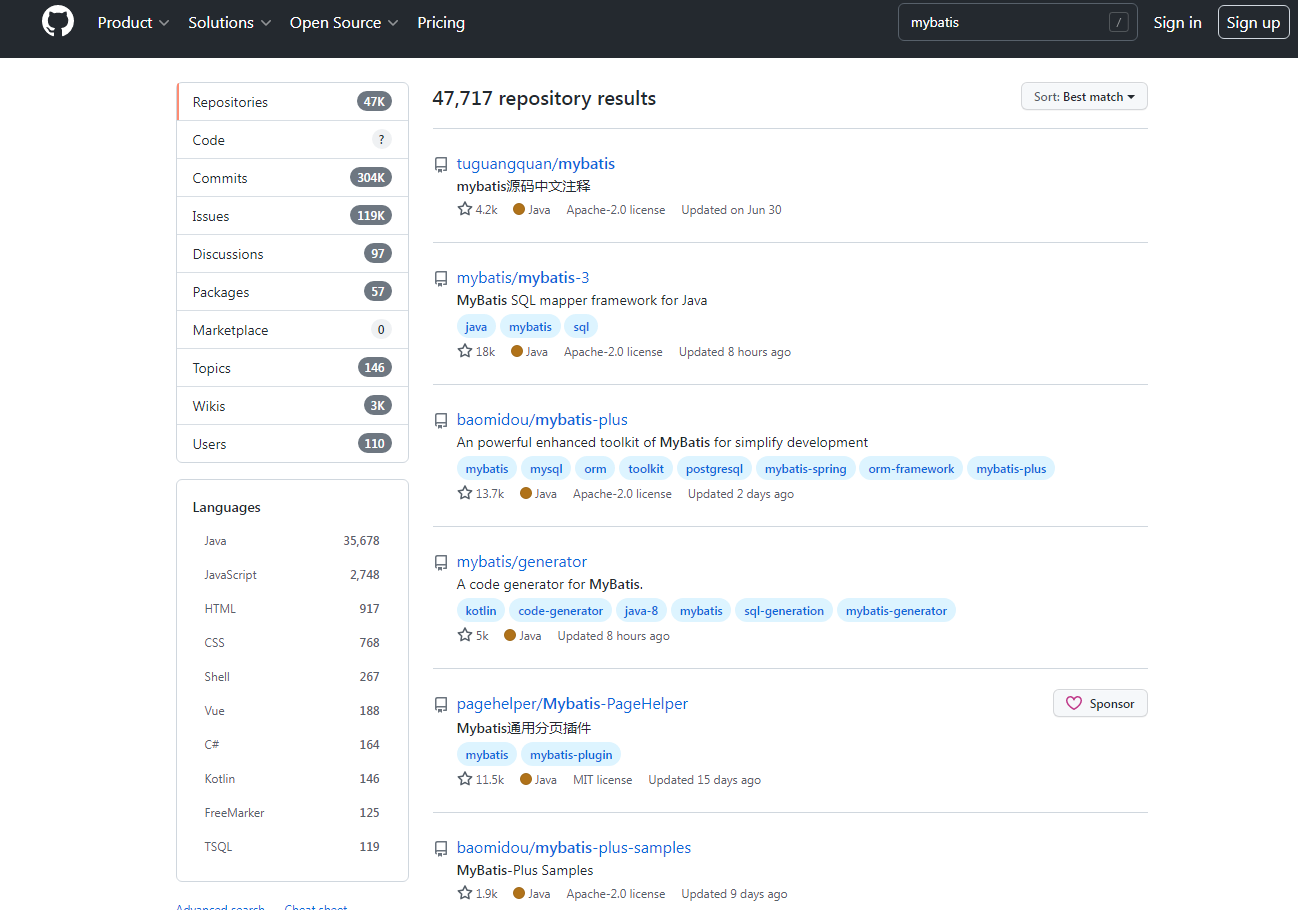
Task: Filter by HTML language
Action: 292,609
